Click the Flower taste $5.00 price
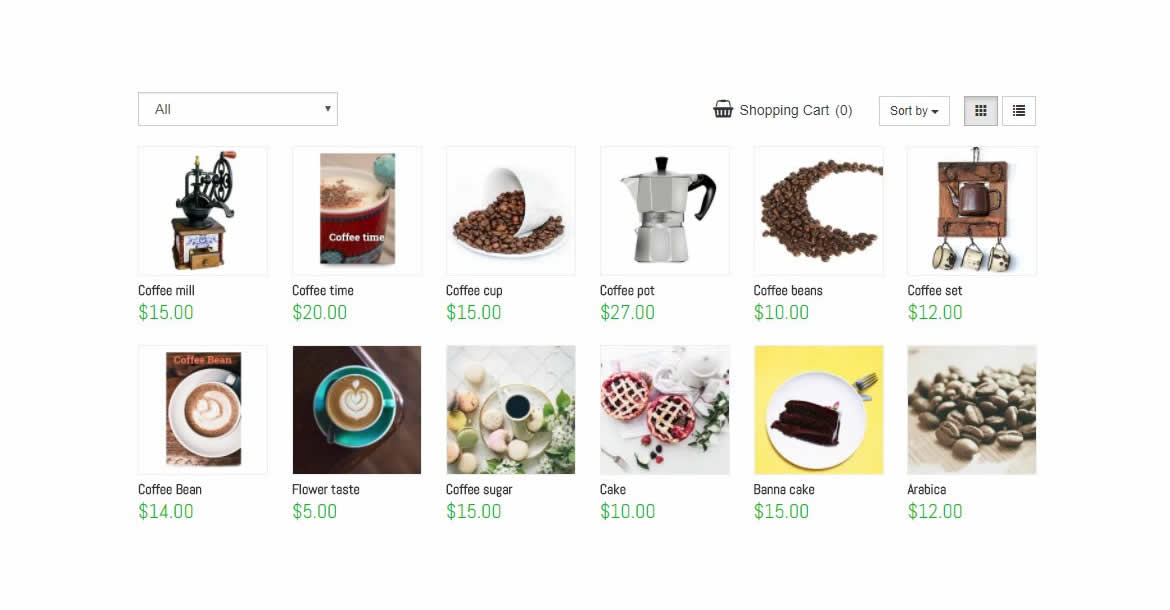1170x610 pixels. click(314, 512)
